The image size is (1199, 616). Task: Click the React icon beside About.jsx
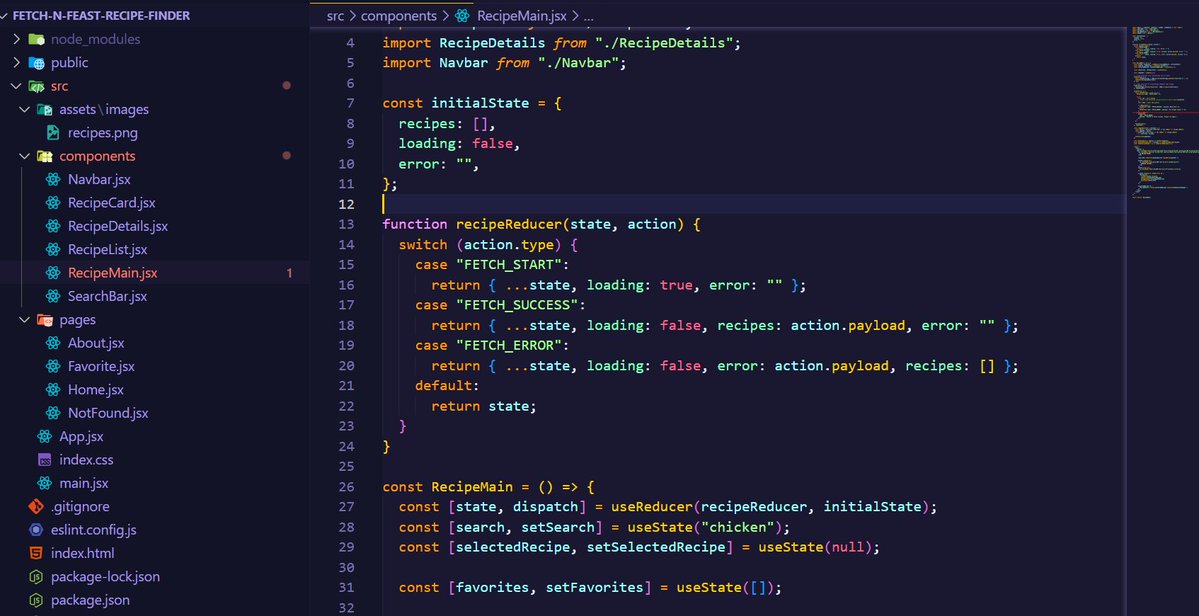pos(53,343)
